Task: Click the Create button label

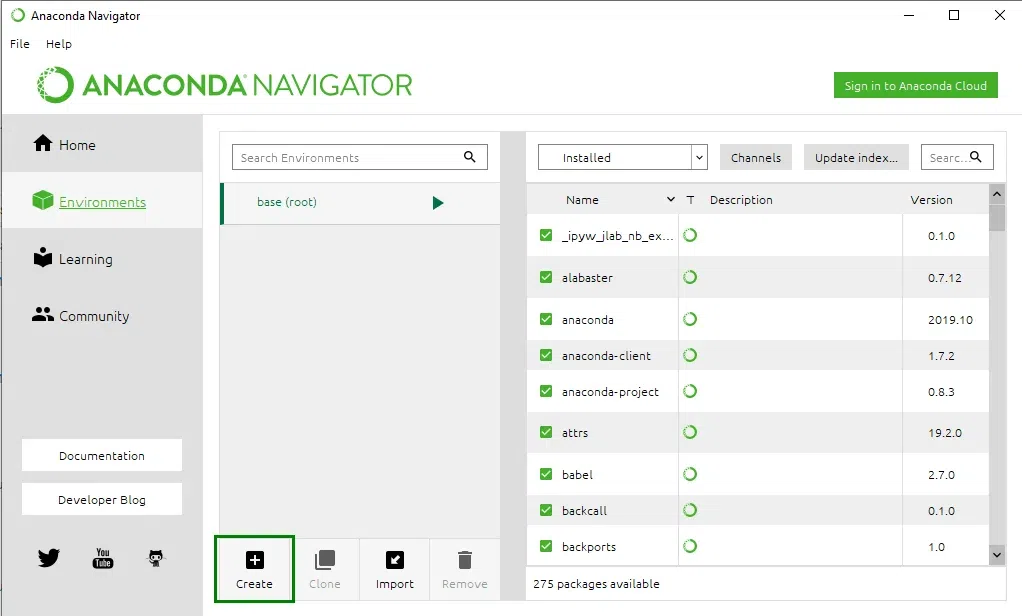Action: pyautogui.click(x=254, y=584)
